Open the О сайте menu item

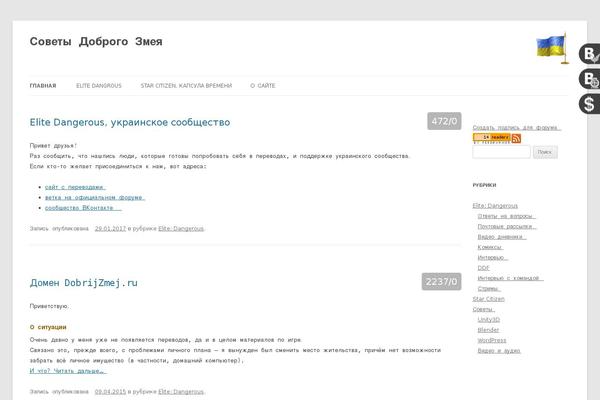click(x=262, y=86)
